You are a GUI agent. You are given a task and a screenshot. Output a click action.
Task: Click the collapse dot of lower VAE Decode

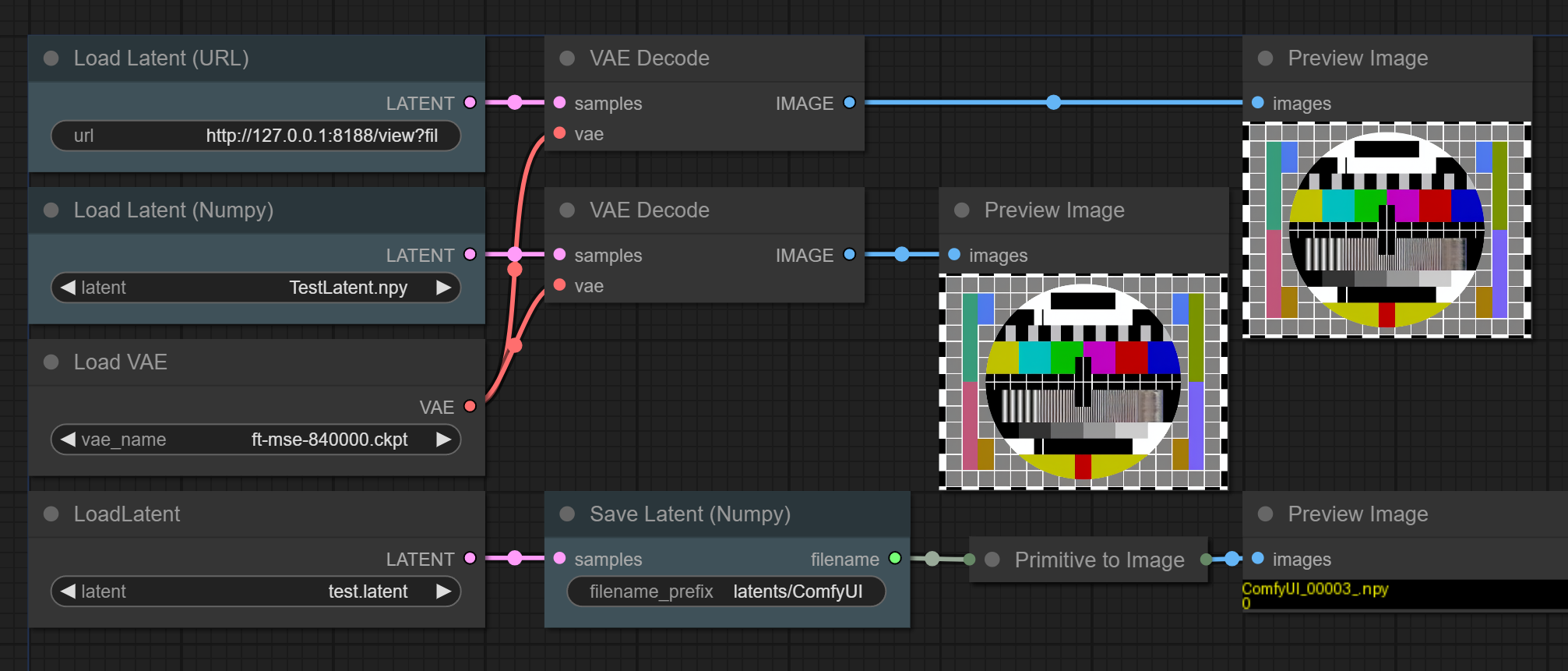567,210
